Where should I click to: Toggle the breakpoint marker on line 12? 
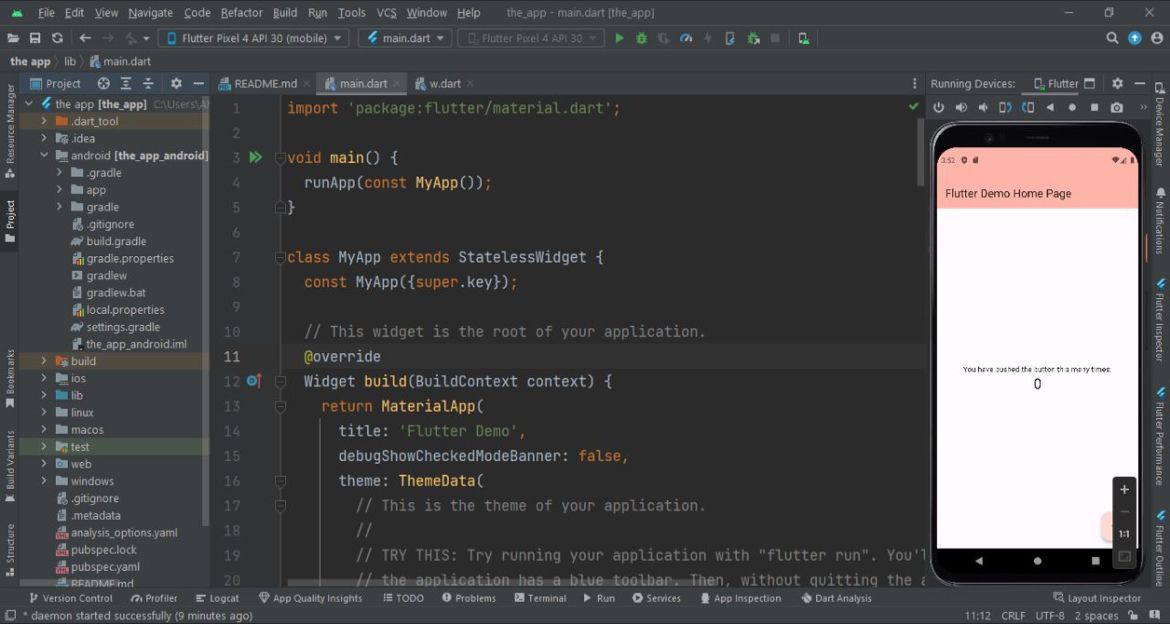click(253, 381)
